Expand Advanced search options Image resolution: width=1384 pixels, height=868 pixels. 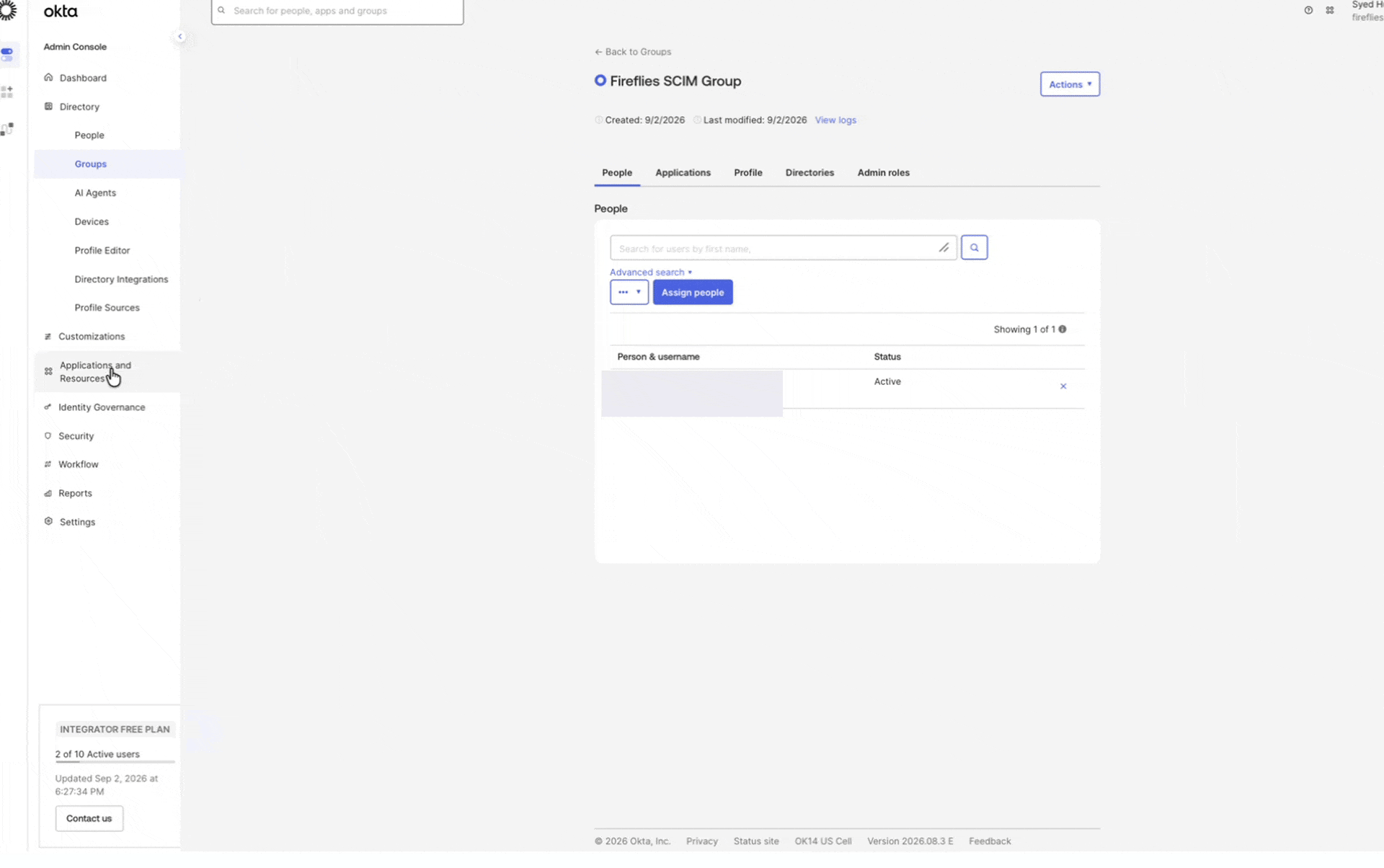point(651,273)
